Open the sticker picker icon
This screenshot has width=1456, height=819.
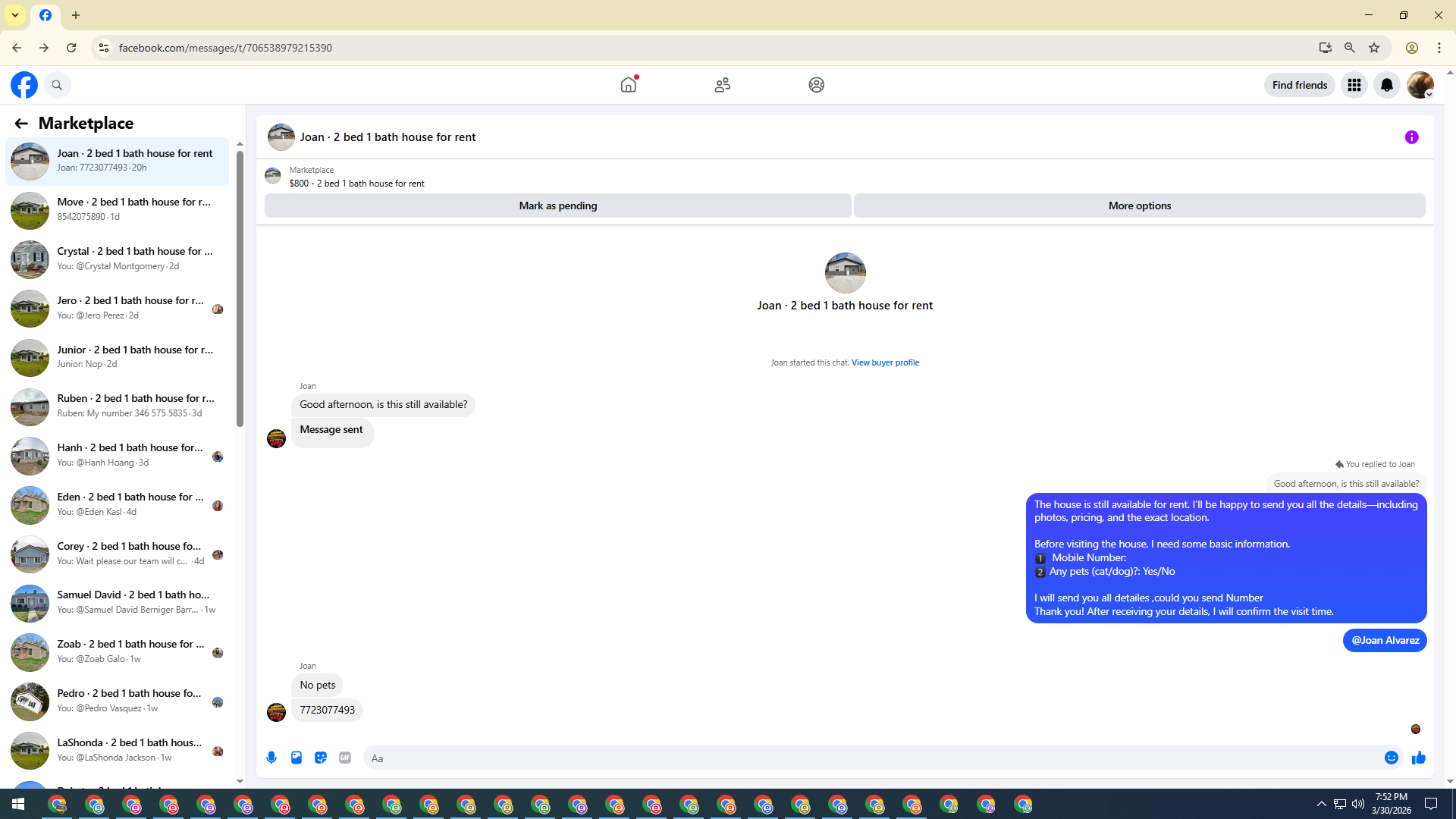(321, 758)
